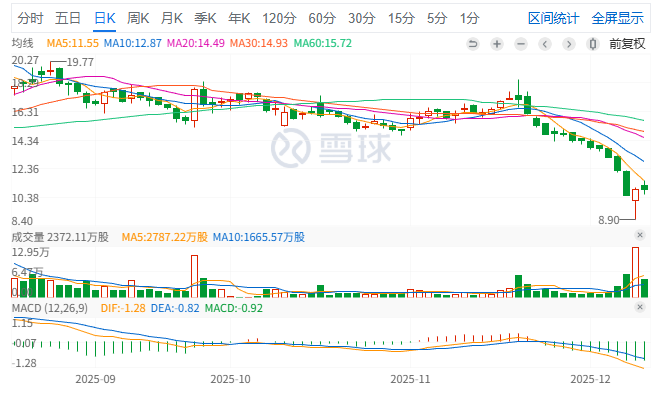
Task: Click the 14.34 price axis label
Action: click(25, 141)
